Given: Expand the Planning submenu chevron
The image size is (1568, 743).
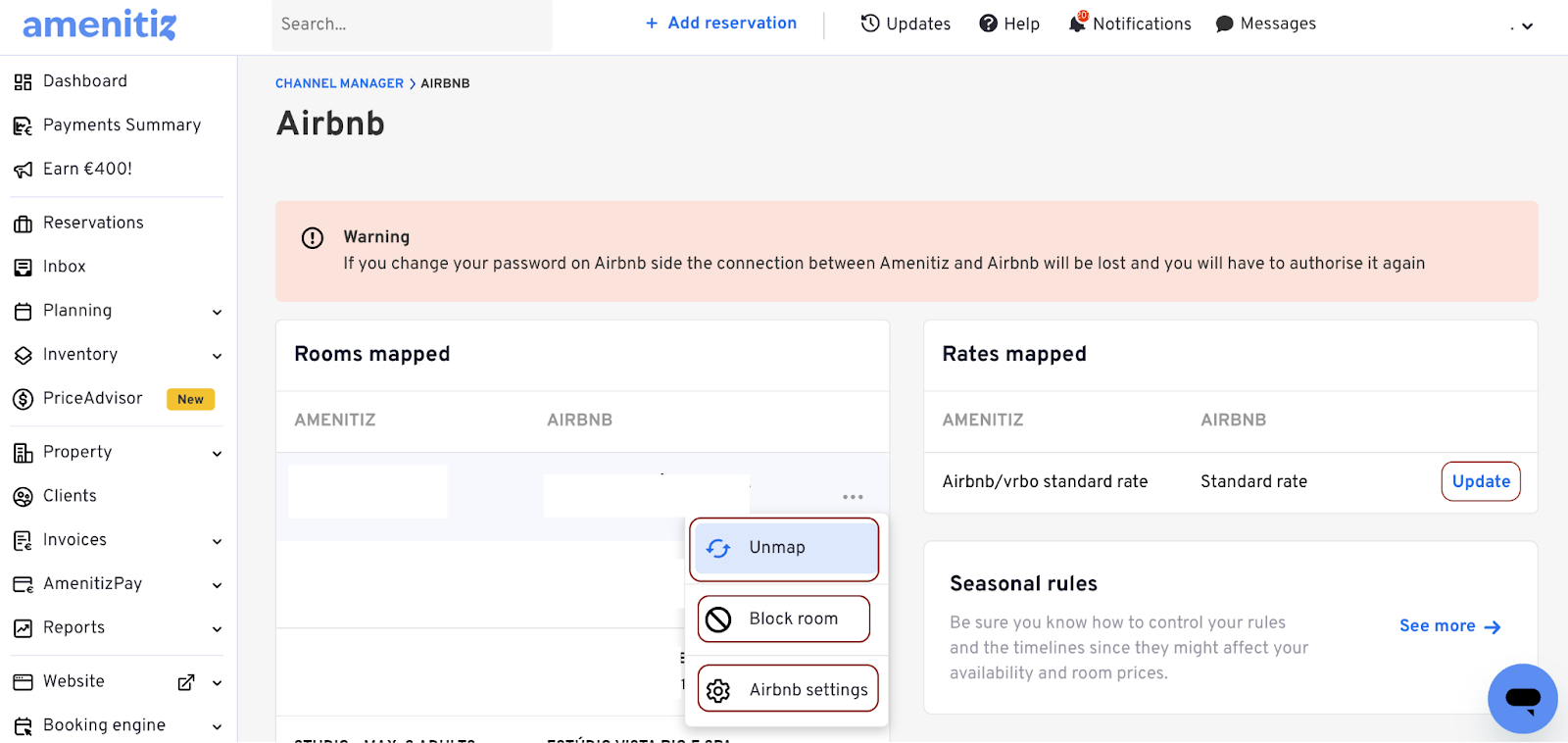Looking at the screenshot, I should tap(217, 313).
